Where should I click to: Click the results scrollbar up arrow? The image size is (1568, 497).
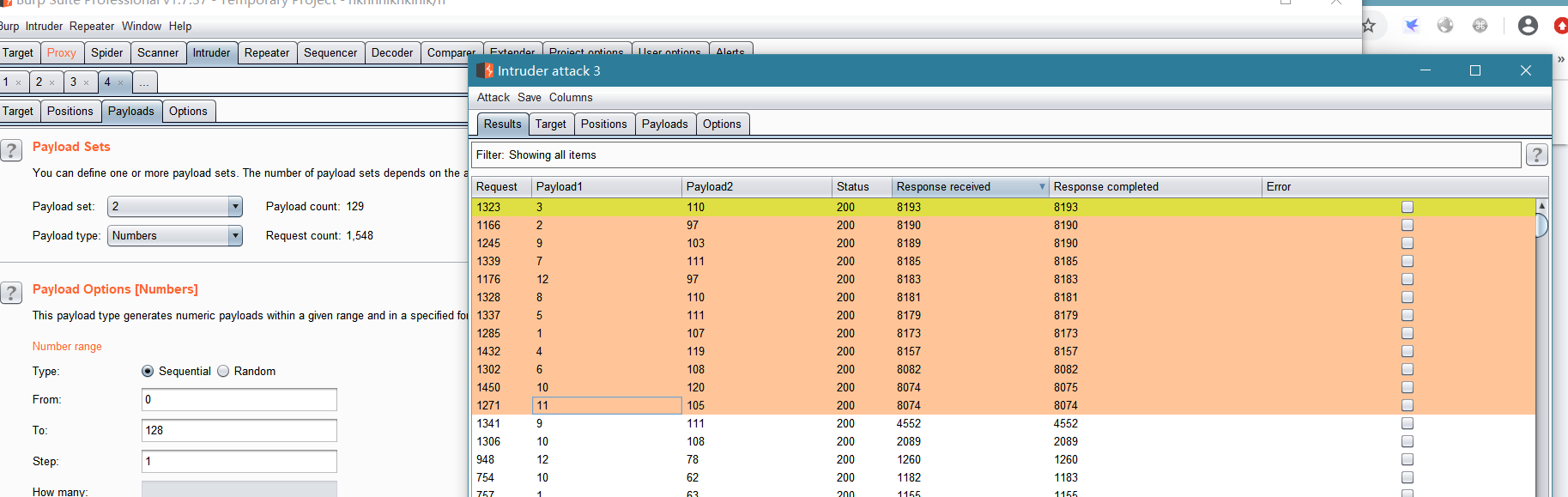1541,206
